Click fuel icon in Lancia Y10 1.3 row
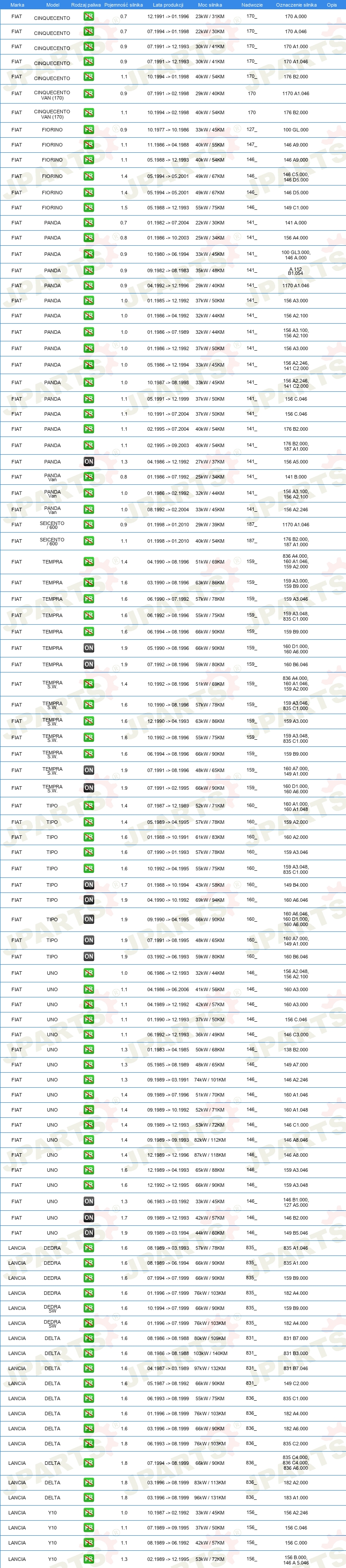 click(89, 1559)
